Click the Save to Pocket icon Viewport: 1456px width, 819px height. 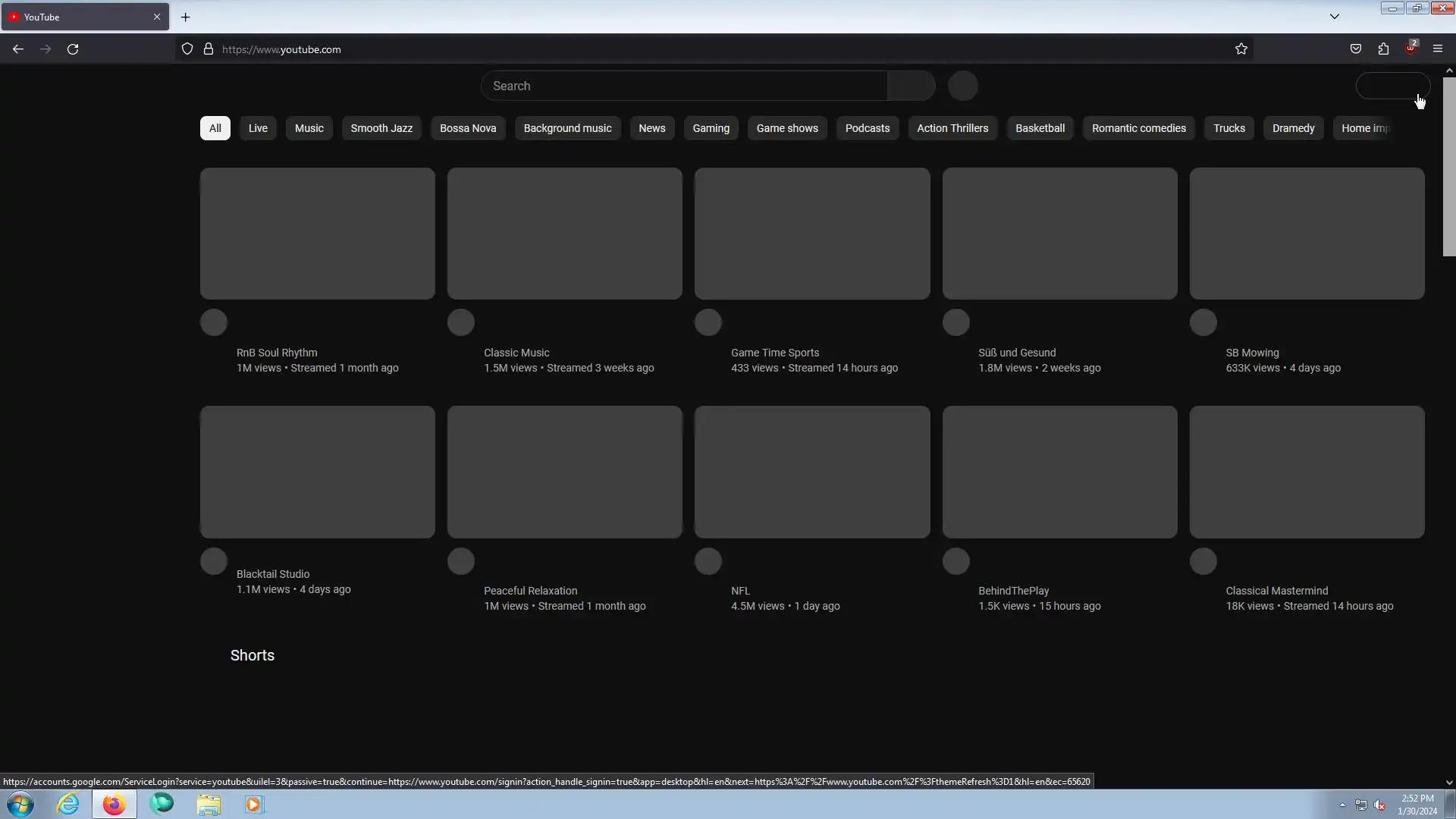(x=1356, y=49)
